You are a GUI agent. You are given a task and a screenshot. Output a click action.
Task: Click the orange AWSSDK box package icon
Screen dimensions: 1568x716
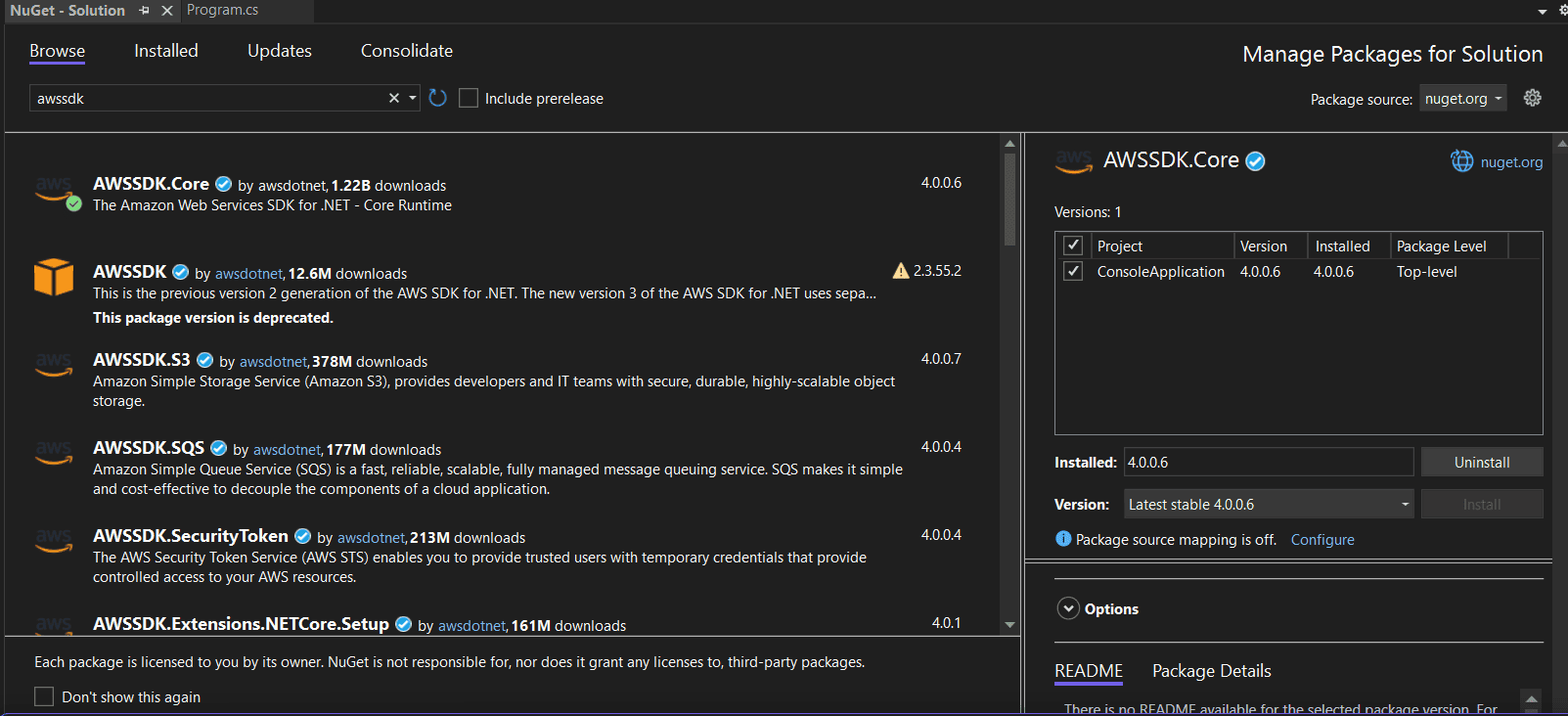[x=54, y=277]
